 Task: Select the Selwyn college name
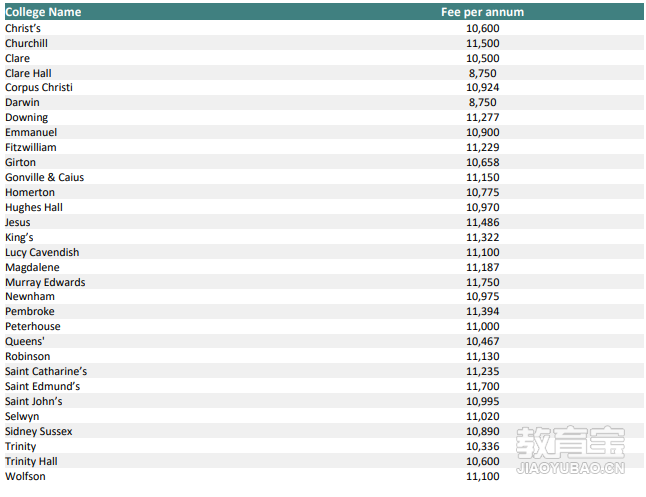click(x=22, y=417)
